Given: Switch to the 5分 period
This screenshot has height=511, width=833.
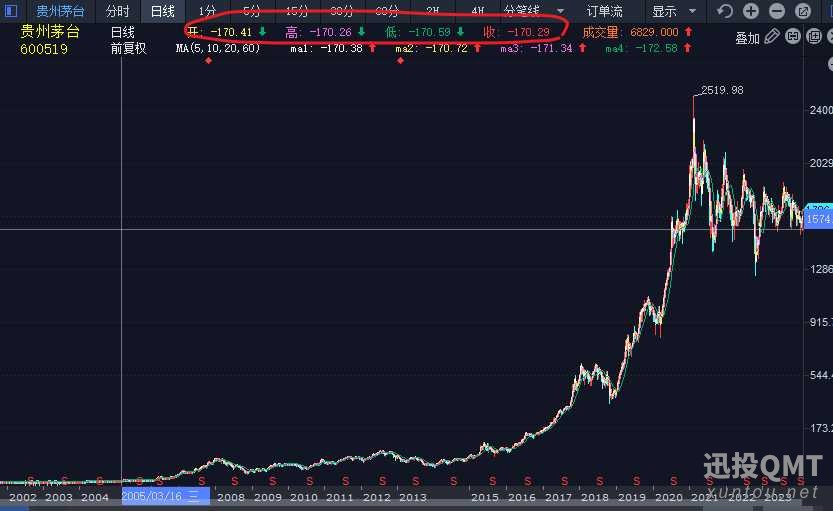Looking at the screenshot, I should (x=251, y=11).
